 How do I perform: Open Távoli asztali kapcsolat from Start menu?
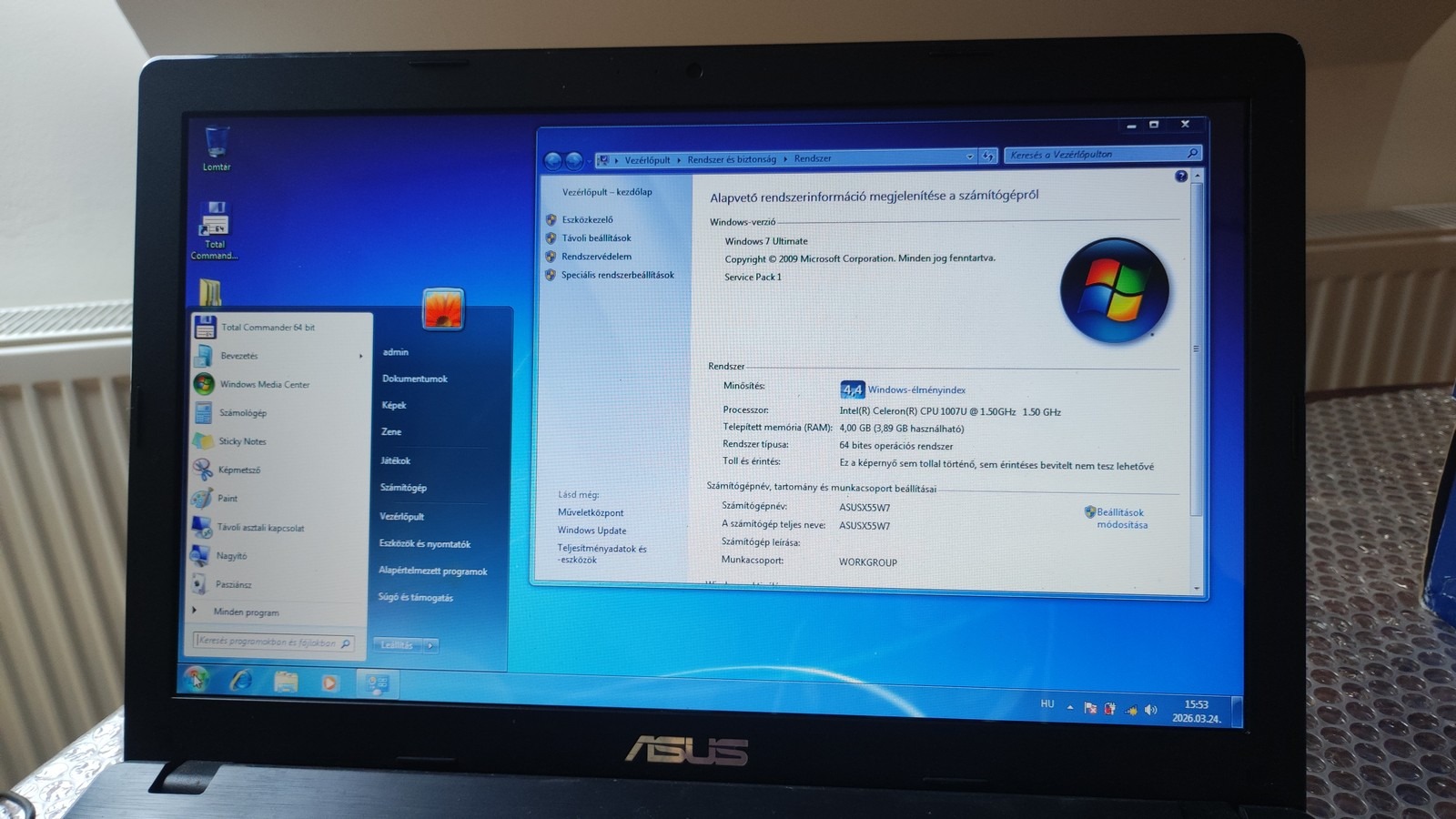[278, 527]
